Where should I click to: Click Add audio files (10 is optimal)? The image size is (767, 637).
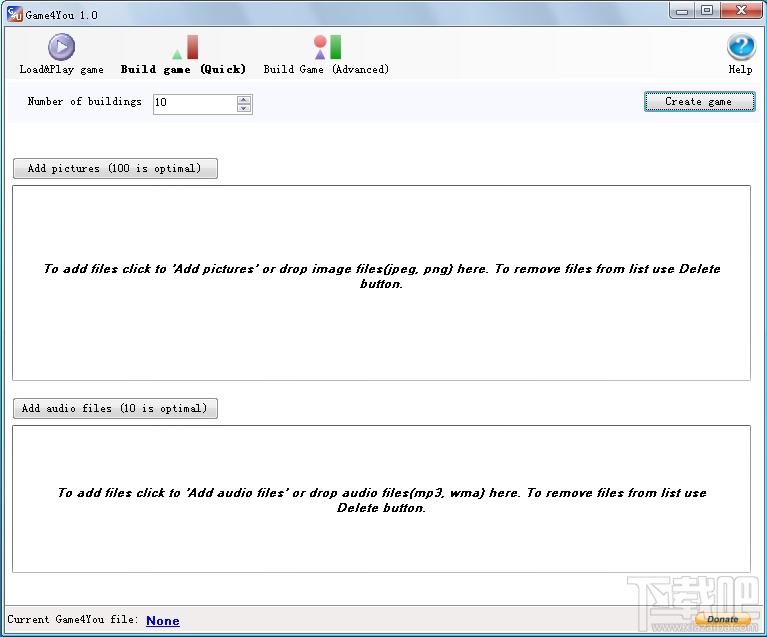click(115, 409)
